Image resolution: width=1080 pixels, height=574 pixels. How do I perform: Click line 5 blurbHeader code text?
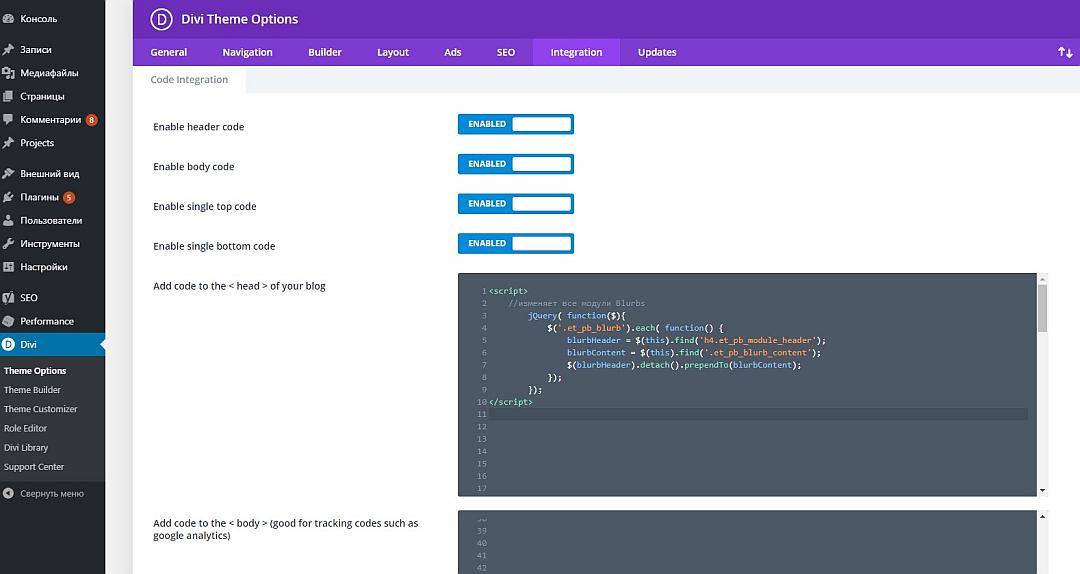tap(696, 340)
